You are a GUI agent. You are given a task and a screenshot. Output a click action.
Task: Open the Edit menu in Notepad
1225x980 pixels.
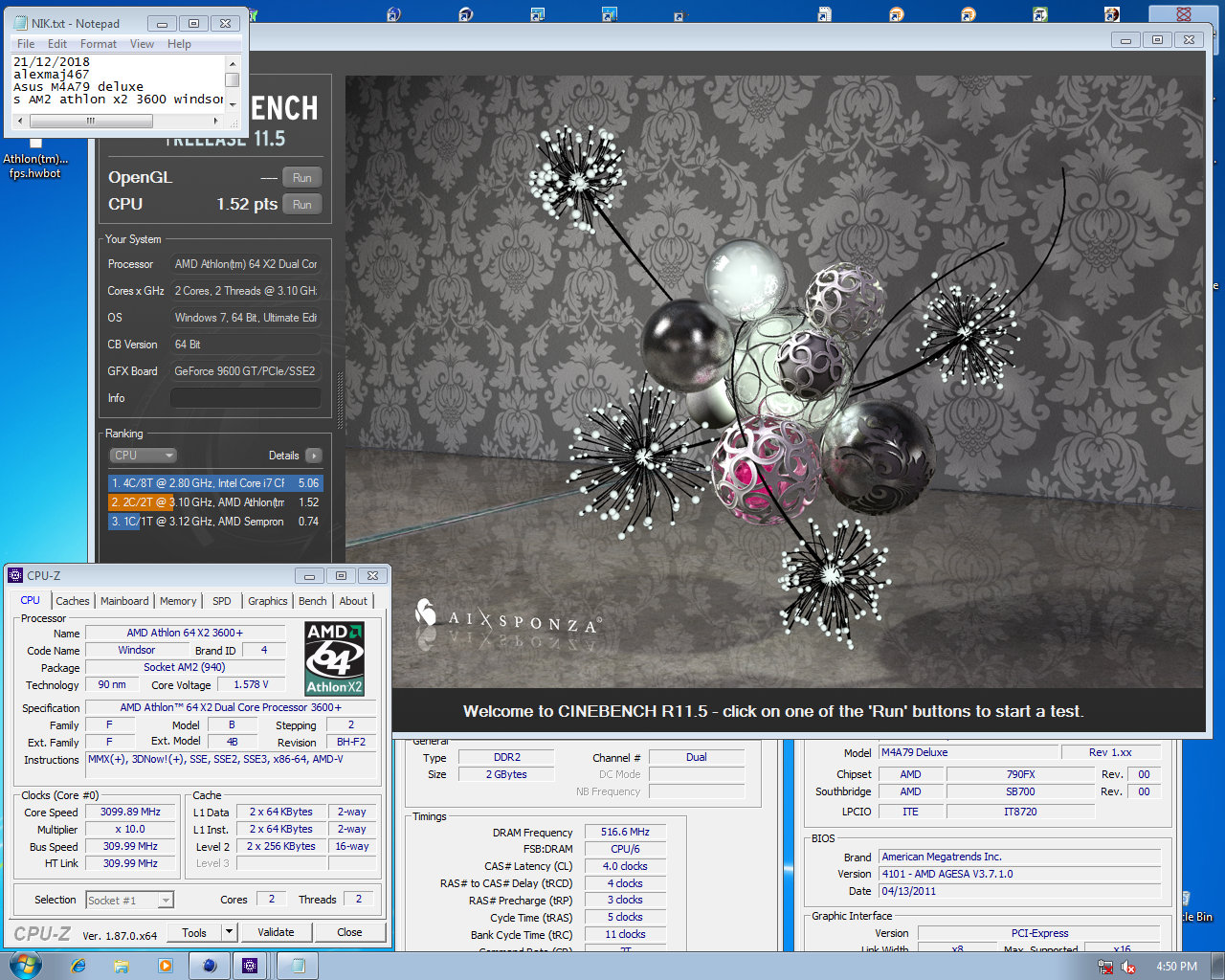[x=57, y=44]
